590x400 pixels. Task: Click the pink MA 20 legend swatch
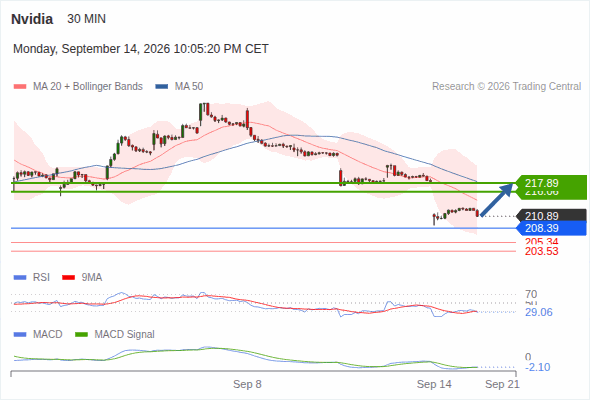point(20,87)
